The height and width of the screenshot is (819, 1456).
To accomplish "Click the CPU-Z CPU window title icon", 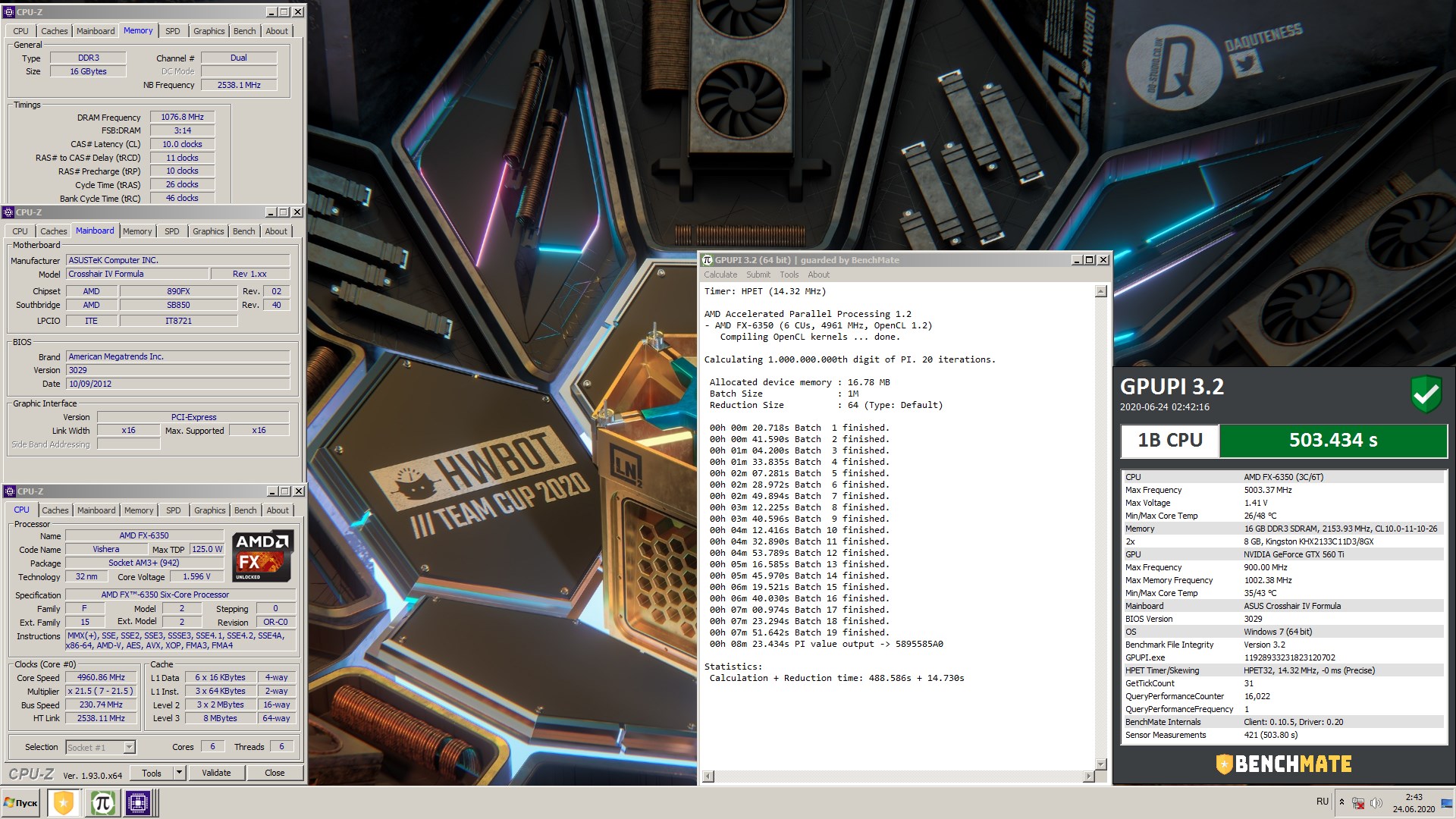I will coord(9,491).
